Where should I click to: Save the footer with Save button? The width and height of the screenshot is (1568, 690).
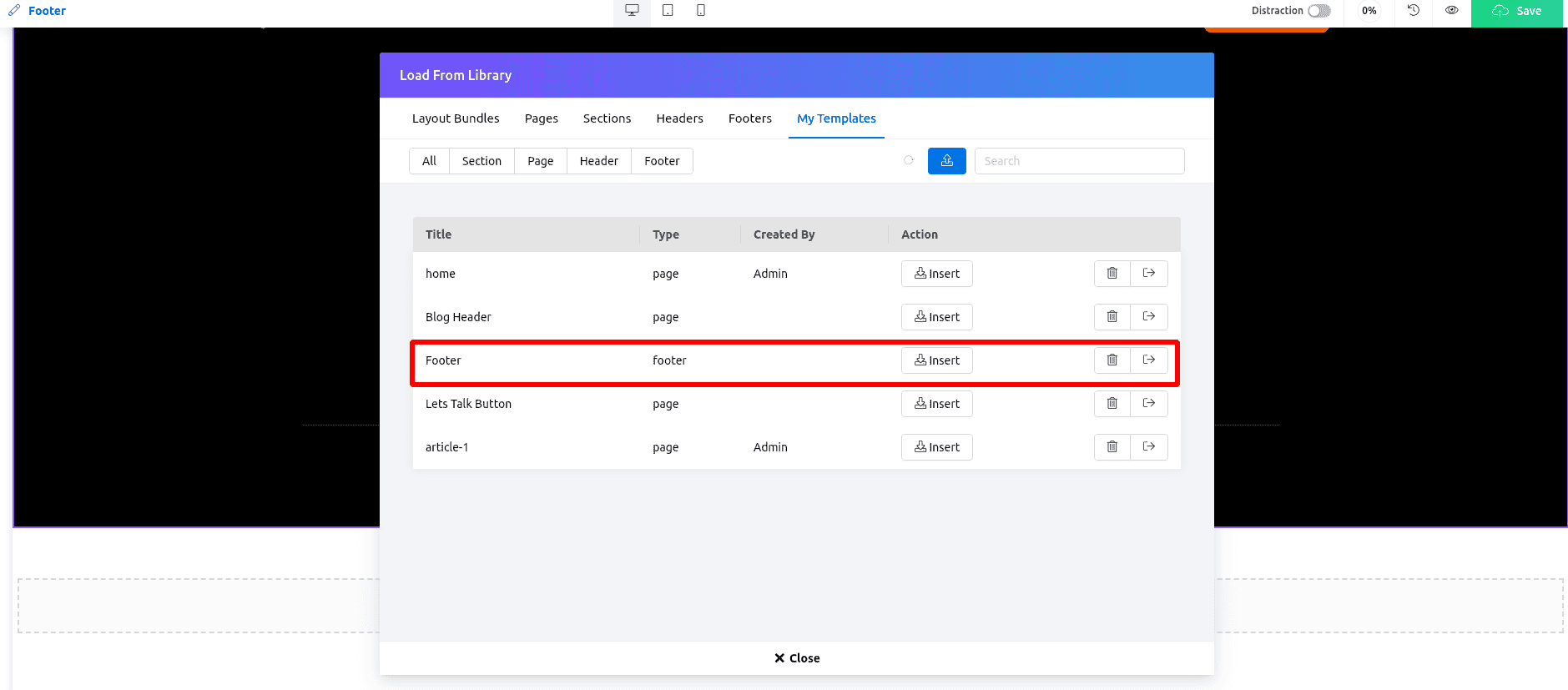pos(1516,12)
